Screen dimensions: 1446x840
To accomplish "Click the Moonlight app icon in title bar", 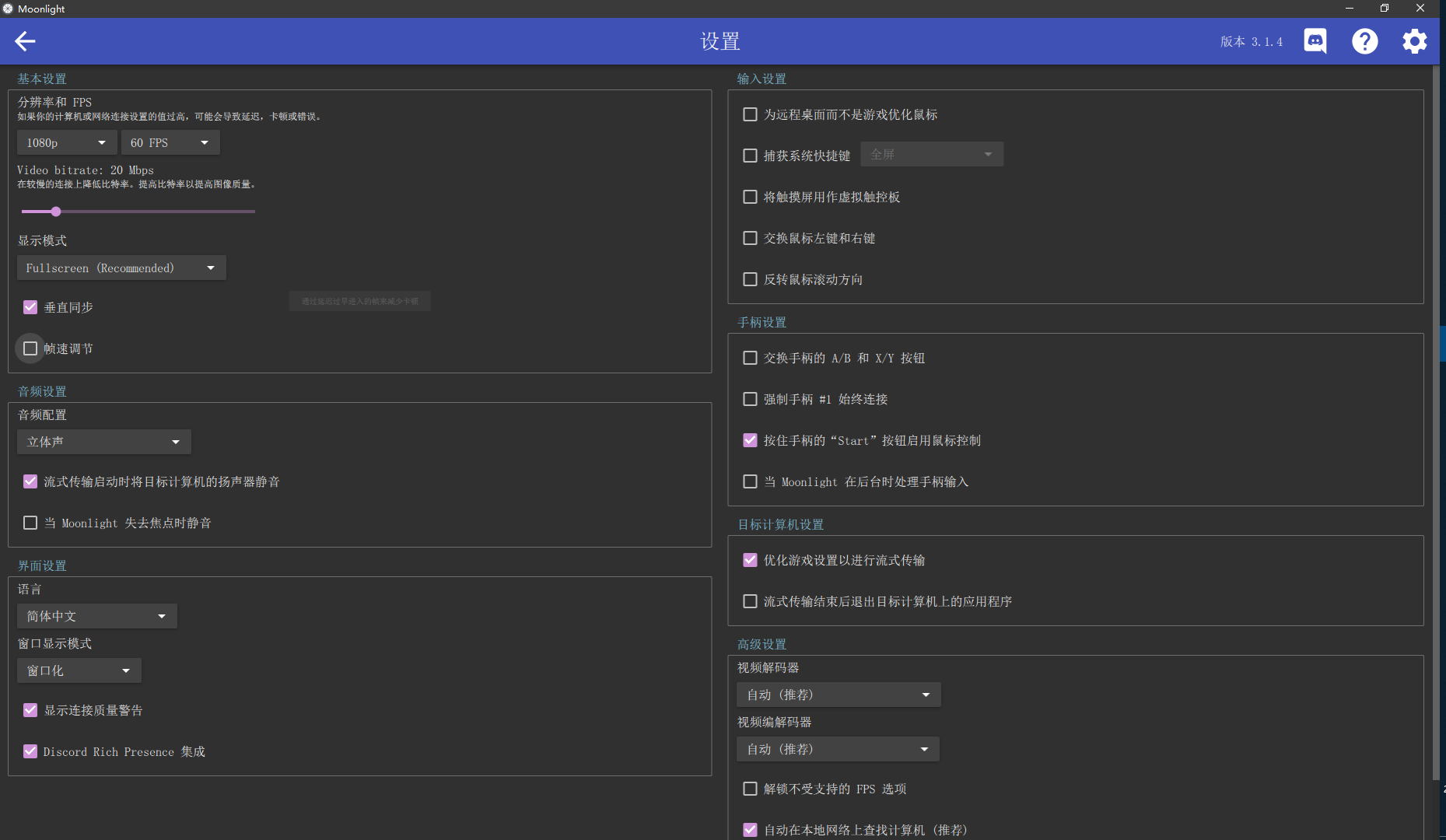I will coord(8,9).
